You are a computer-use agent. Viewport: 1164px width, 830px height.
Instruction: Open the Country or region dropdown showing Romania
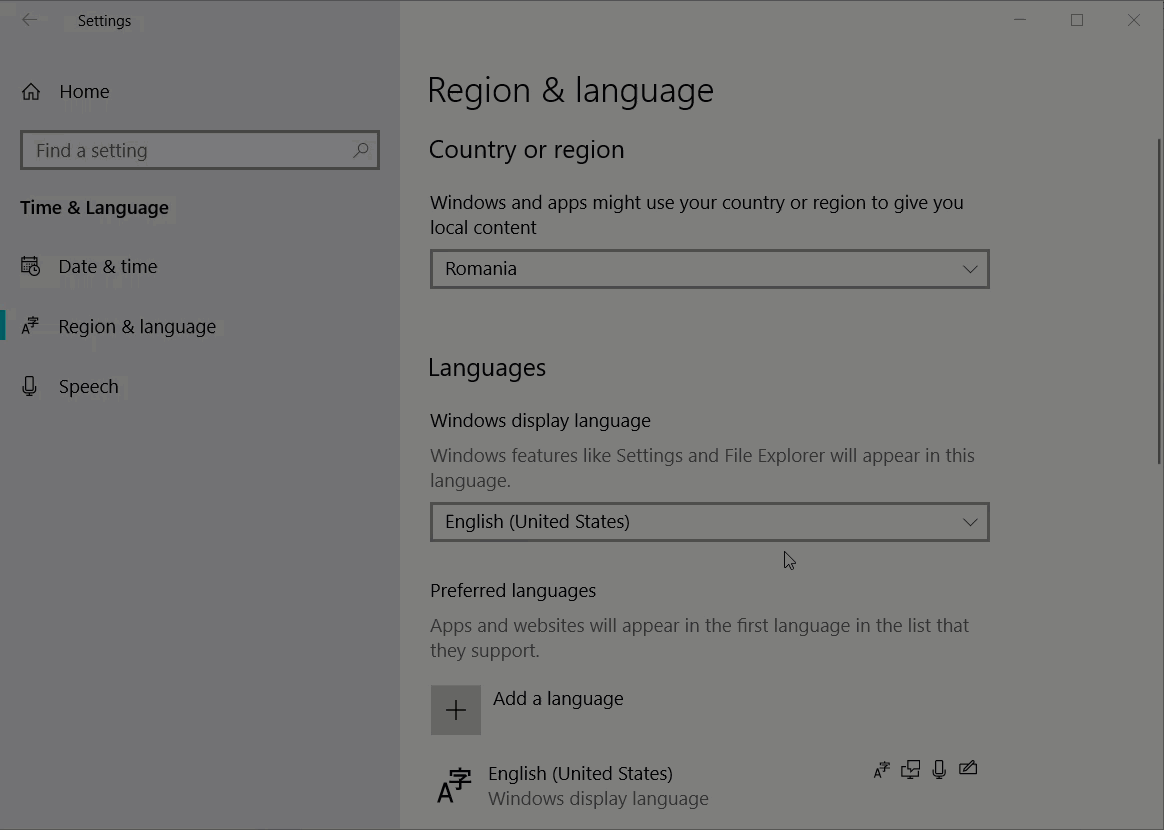coord(709,269)
